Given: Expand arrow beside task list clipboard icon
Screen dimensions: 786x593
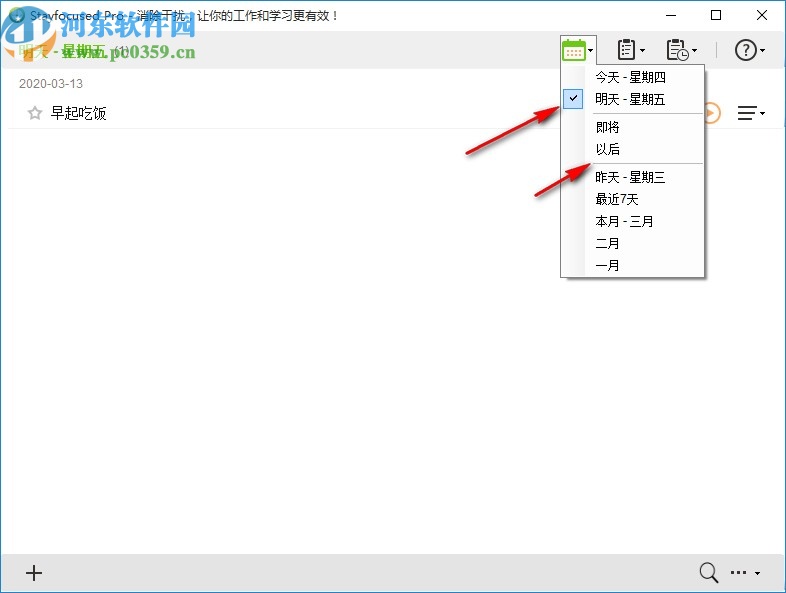Looking at the screenshot, I should coord(642,51).
